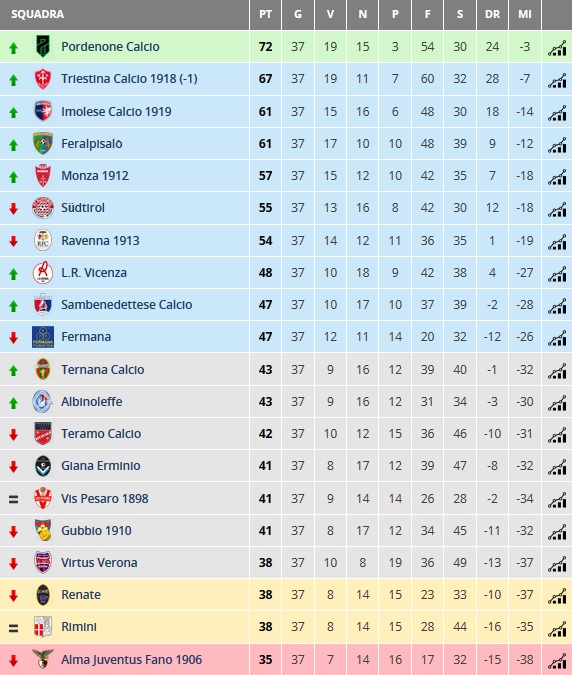Viewport: 572px width, 675px height.
Task: Click the Triestina Calcio 1918 team crest
Action: click(43, 79)
